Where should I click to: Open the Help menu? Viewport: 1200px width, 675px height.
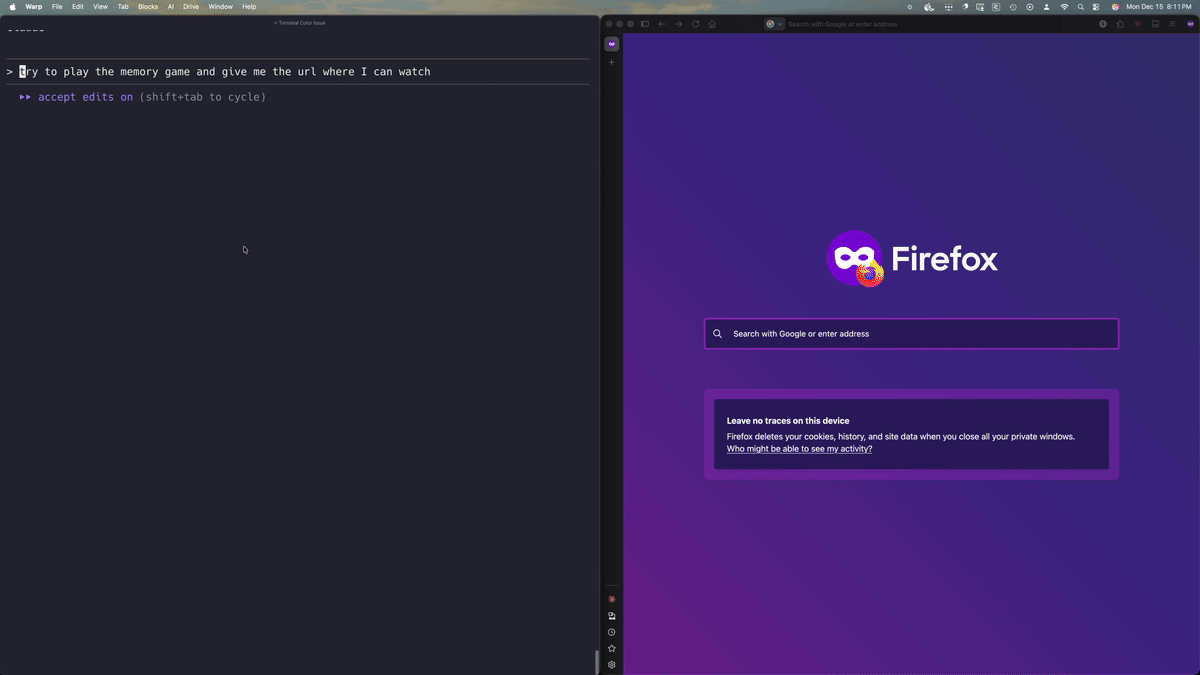(x=249, y=7)
